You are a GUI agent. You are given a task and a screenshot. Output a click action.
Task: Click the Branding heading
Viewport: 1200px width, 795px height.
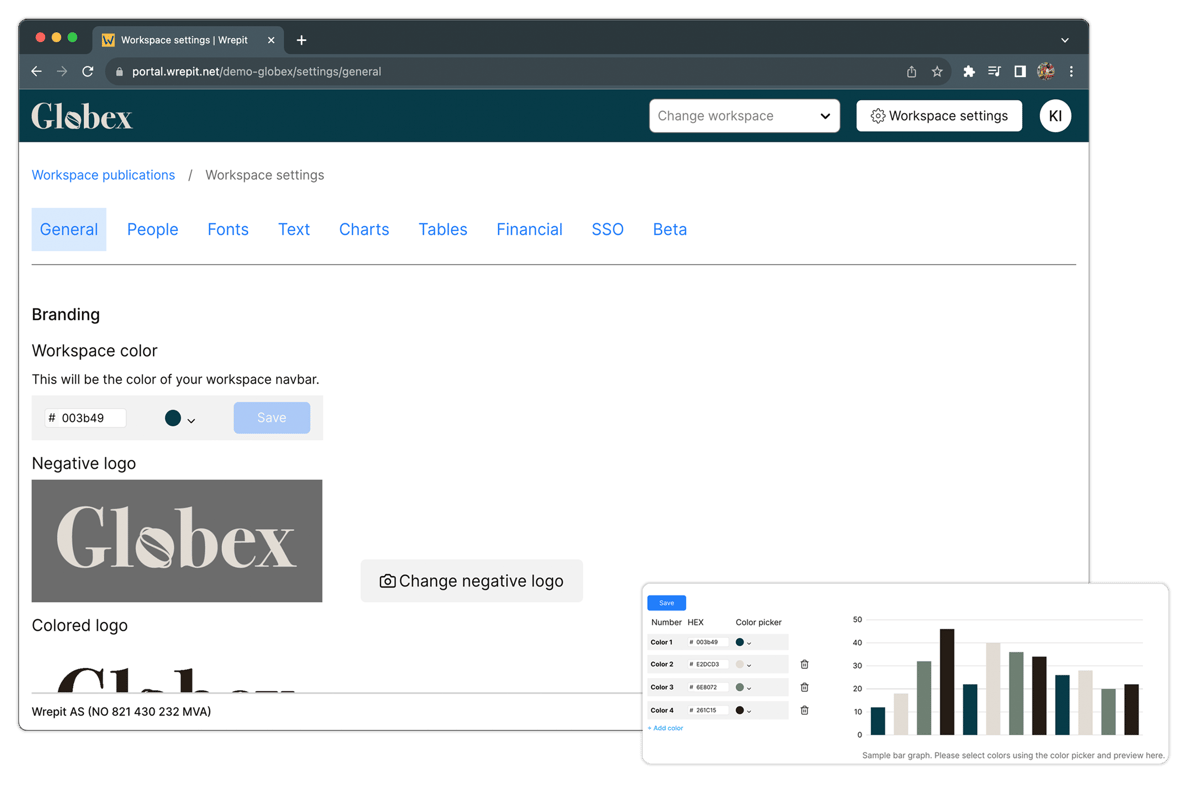[66, 314]
